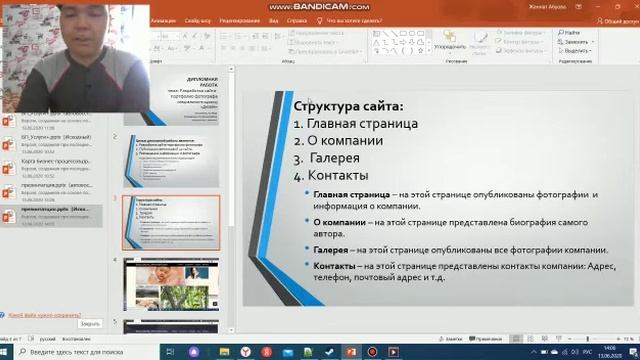This screenshot has width=640, height=360.
Task: Click the slide panel scrollbar down arrow
Action: click(231, 330)
